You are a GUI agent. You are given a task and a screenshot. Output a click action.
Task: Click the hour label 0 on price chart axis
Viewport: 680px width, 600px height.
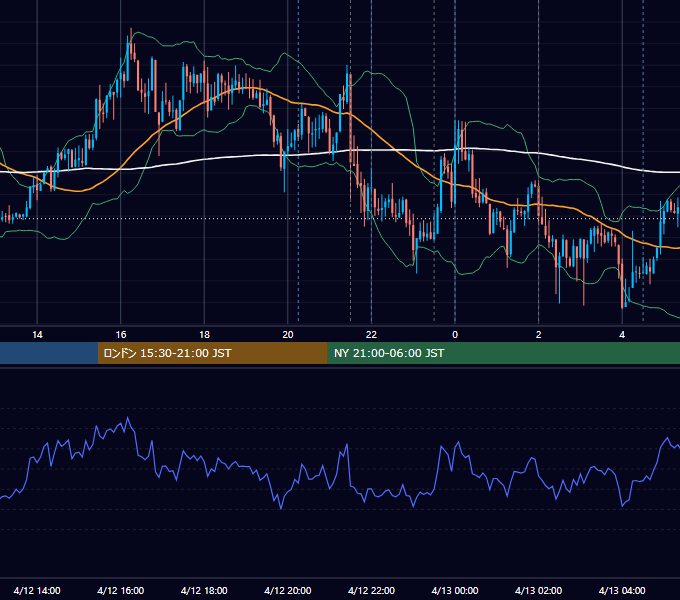pos(455,335)
